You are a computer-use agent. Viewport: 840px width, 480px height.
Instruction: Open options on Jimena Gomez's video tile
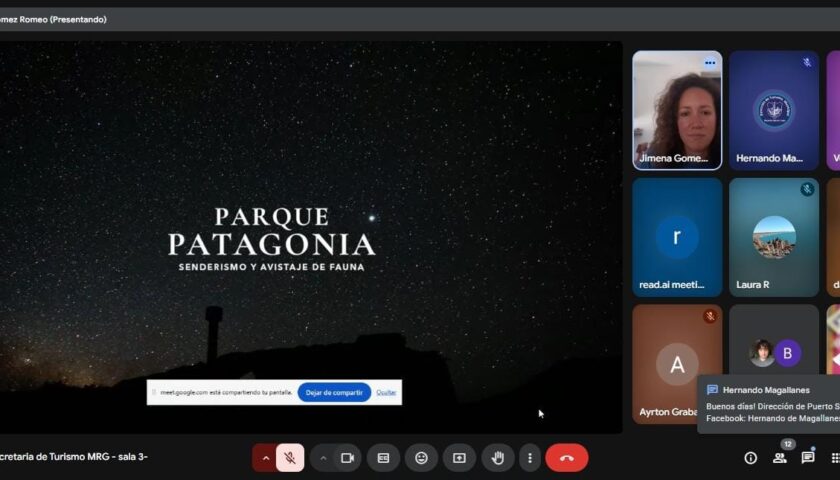tap(709, 63)
